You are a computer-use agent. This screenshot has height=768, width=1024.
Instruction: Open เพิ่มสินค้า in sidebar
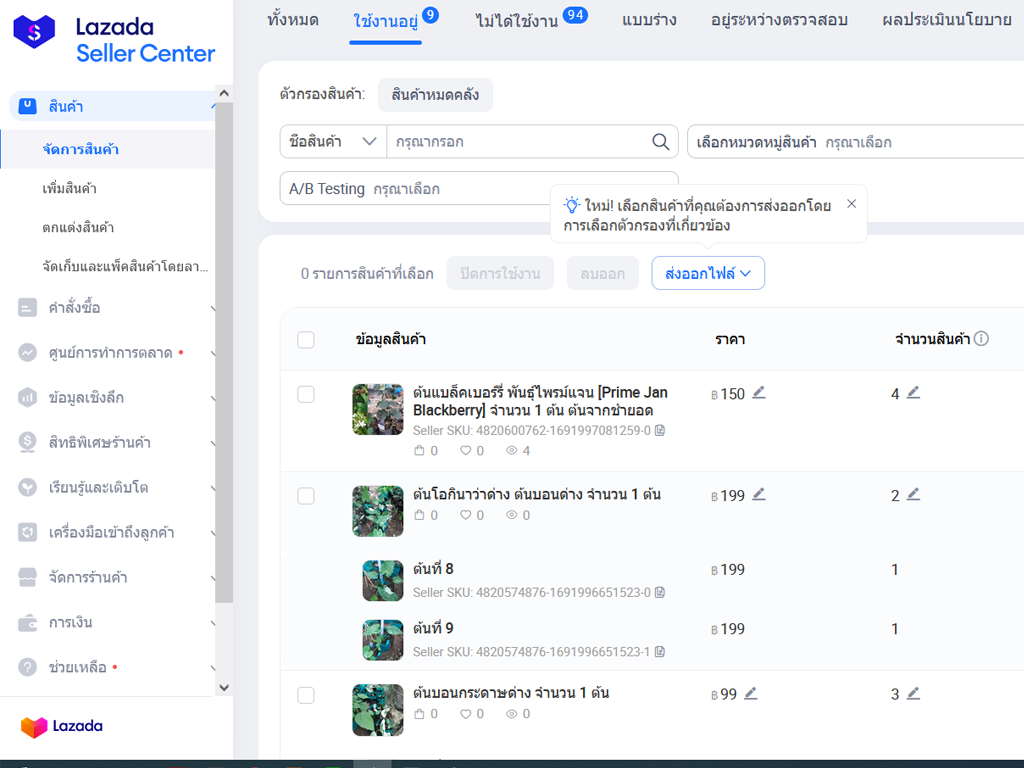[x=70, y=188]
